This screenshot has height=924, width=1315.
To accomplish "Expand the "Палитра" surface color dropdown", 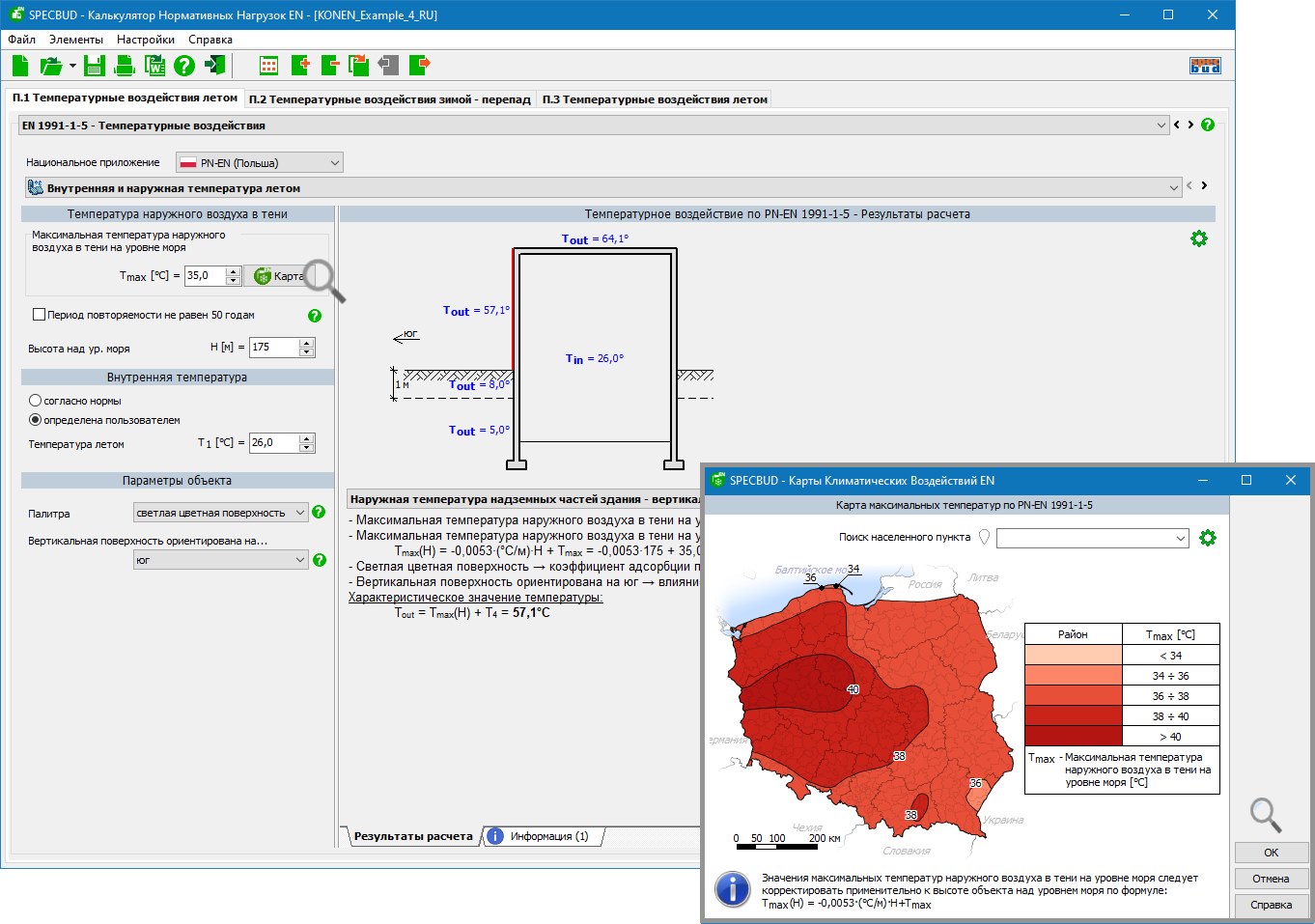I will pos(220,513).
